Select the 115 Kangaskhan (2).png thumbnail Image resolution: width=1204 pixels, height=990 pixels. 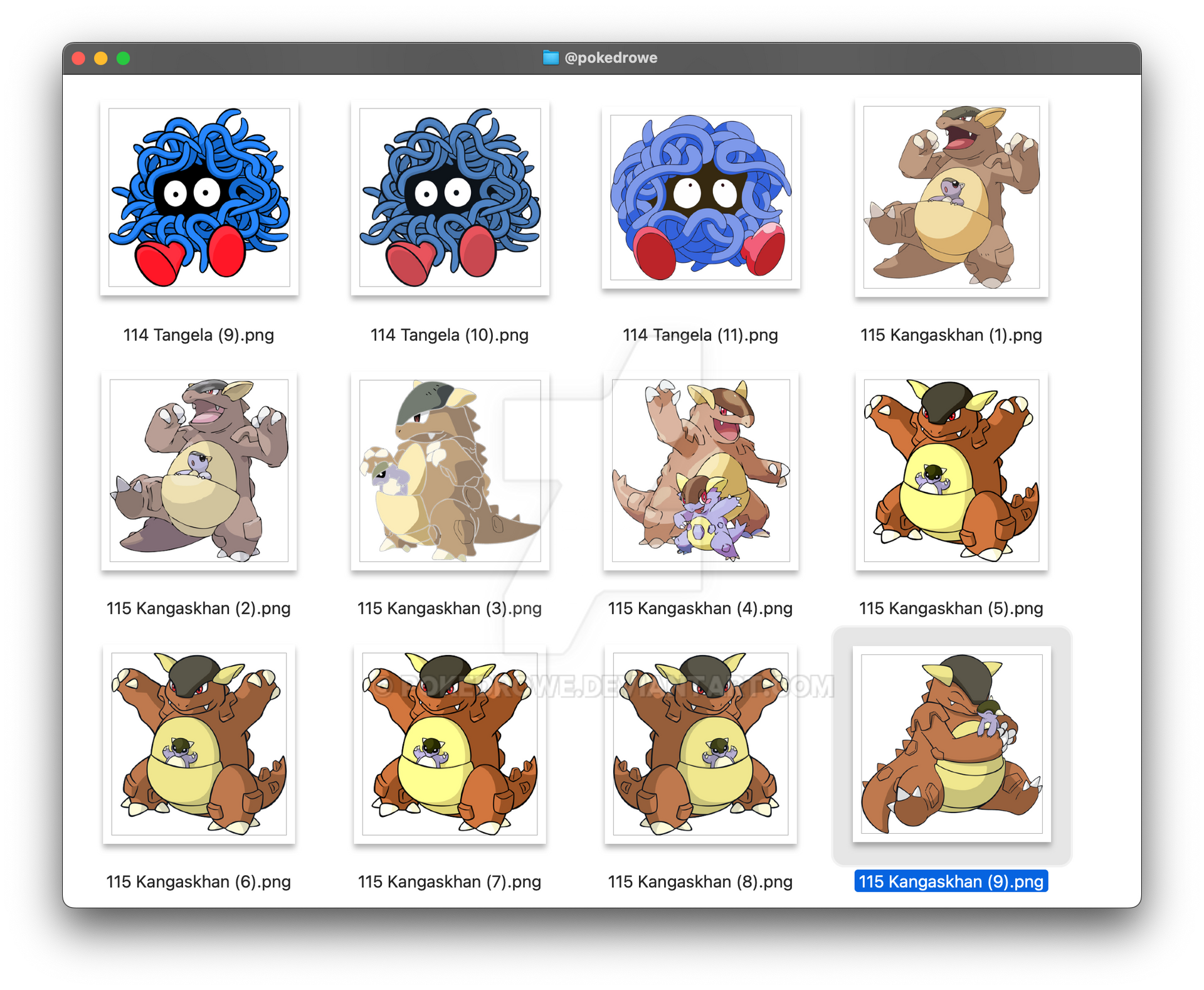point(199,471)
